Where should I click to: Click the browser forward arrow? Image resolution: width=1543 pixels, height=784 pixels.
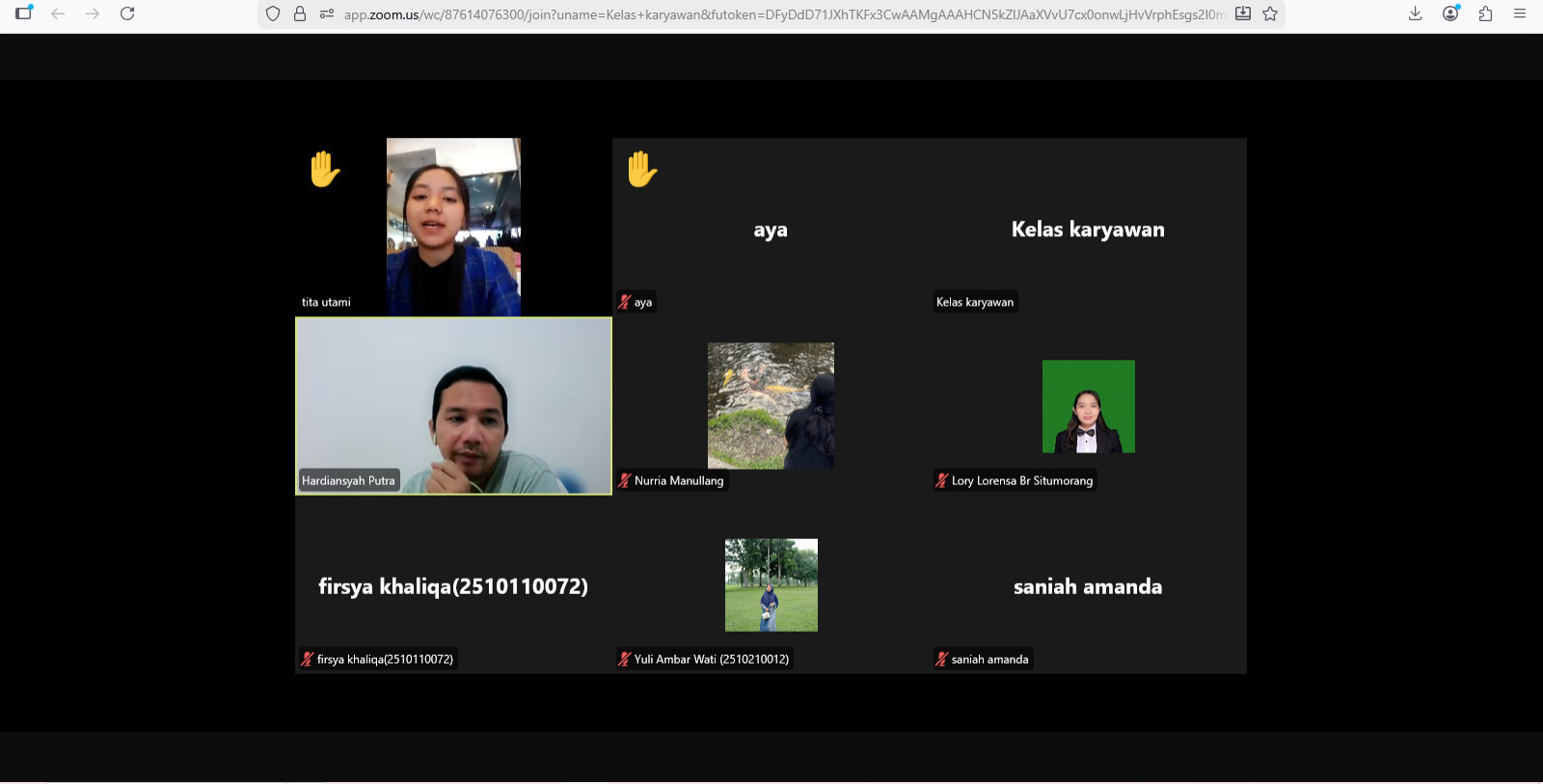tap(93, 14)
